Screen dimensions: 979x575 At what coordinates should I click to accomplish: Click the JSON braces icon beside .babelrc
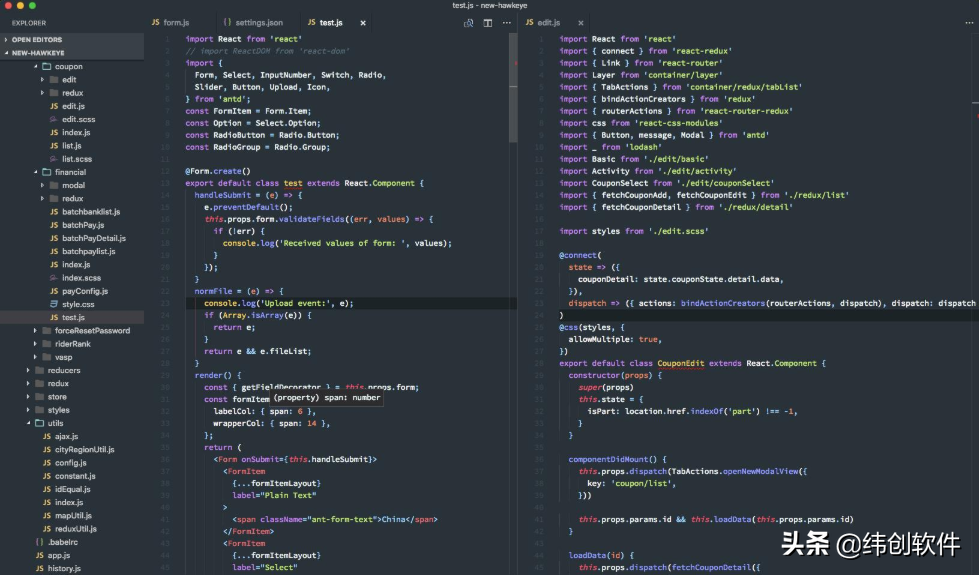[38, 542]
